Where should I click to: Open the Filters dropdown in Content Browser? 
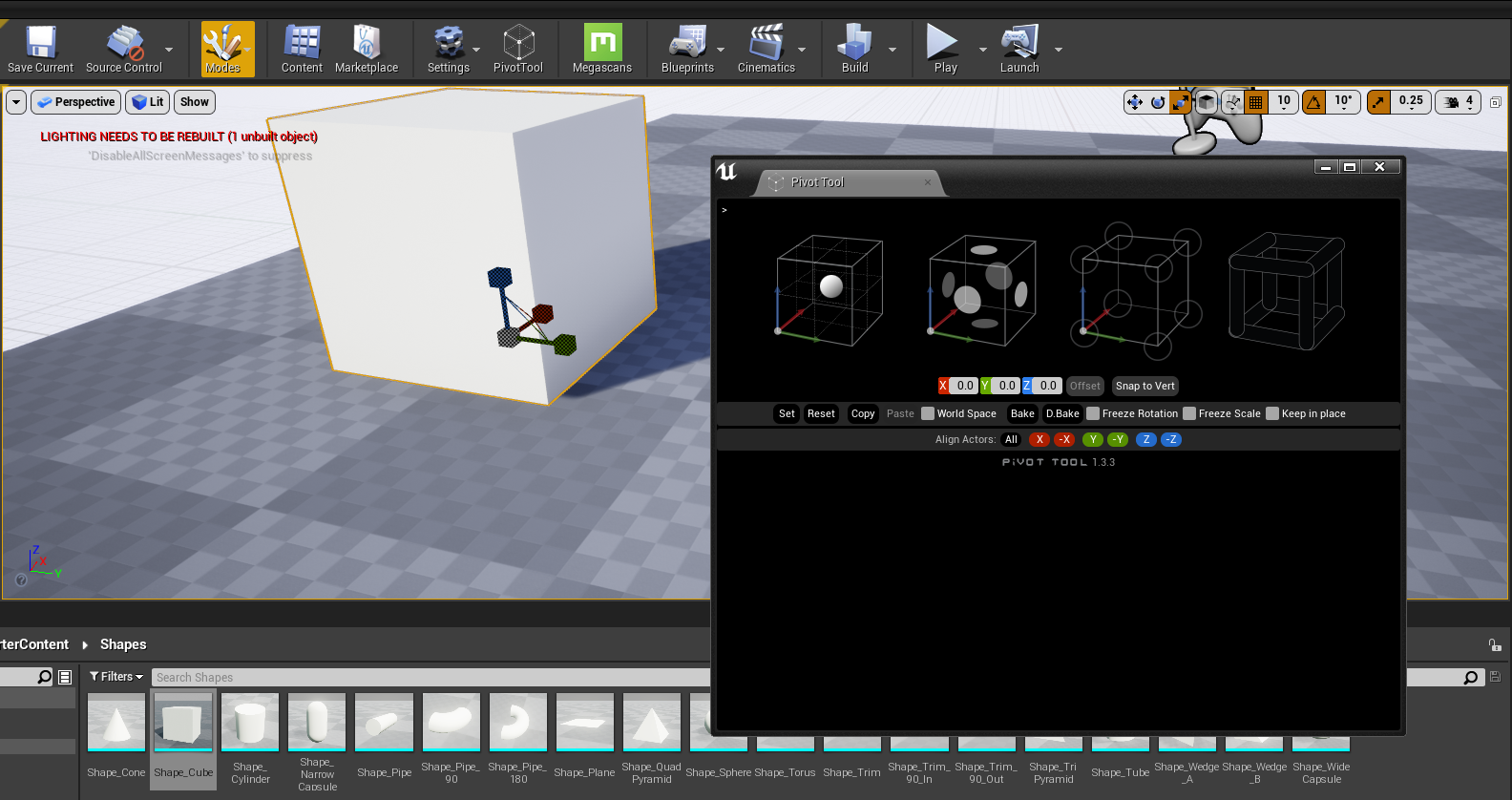(116, 677)
